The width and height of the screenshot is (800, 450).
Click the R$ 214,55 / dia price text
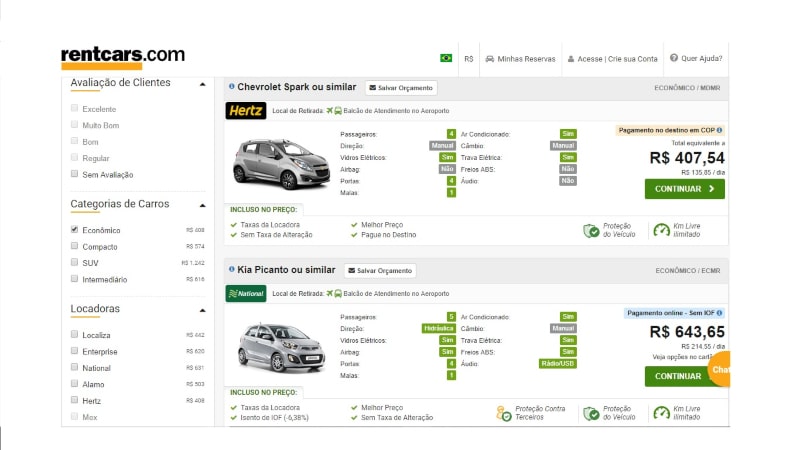click(703, 346)
